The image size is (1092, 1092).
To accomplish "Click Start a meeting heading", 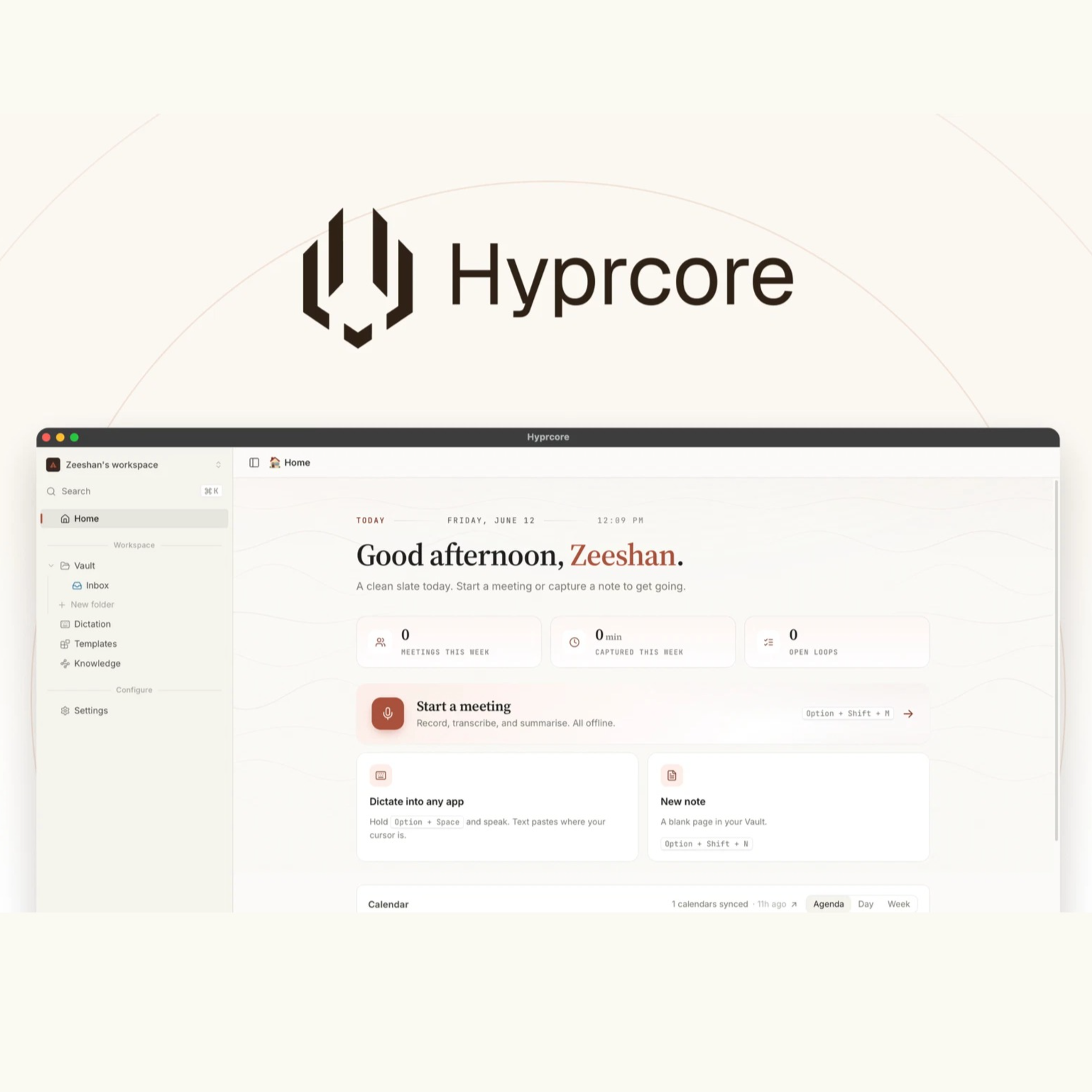I will [464, 706].
